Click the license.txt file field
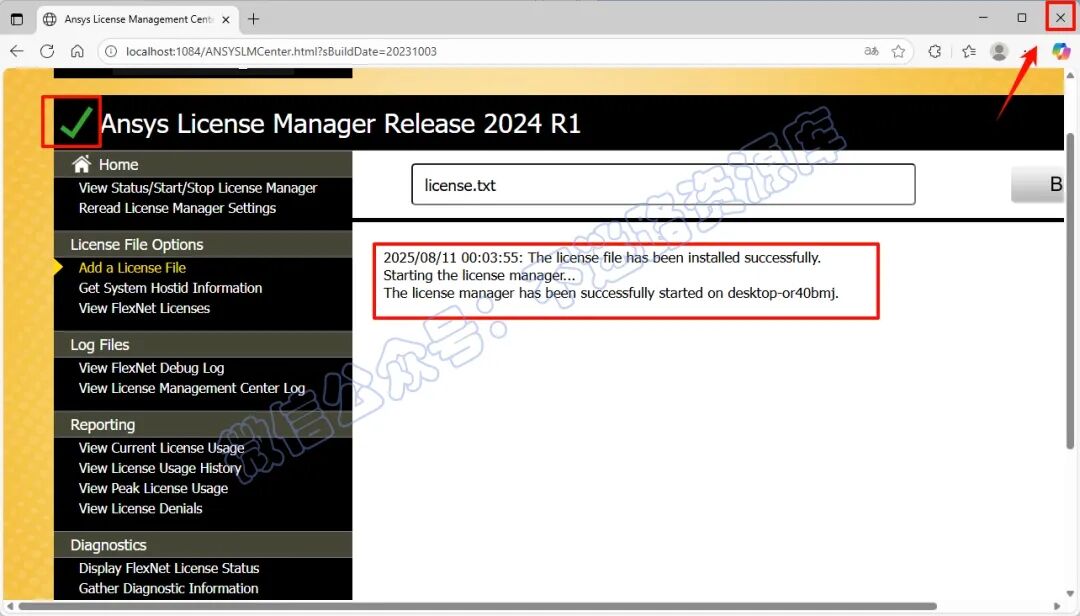Viewport: 1080px width, 616px height. tap(663, 185)
